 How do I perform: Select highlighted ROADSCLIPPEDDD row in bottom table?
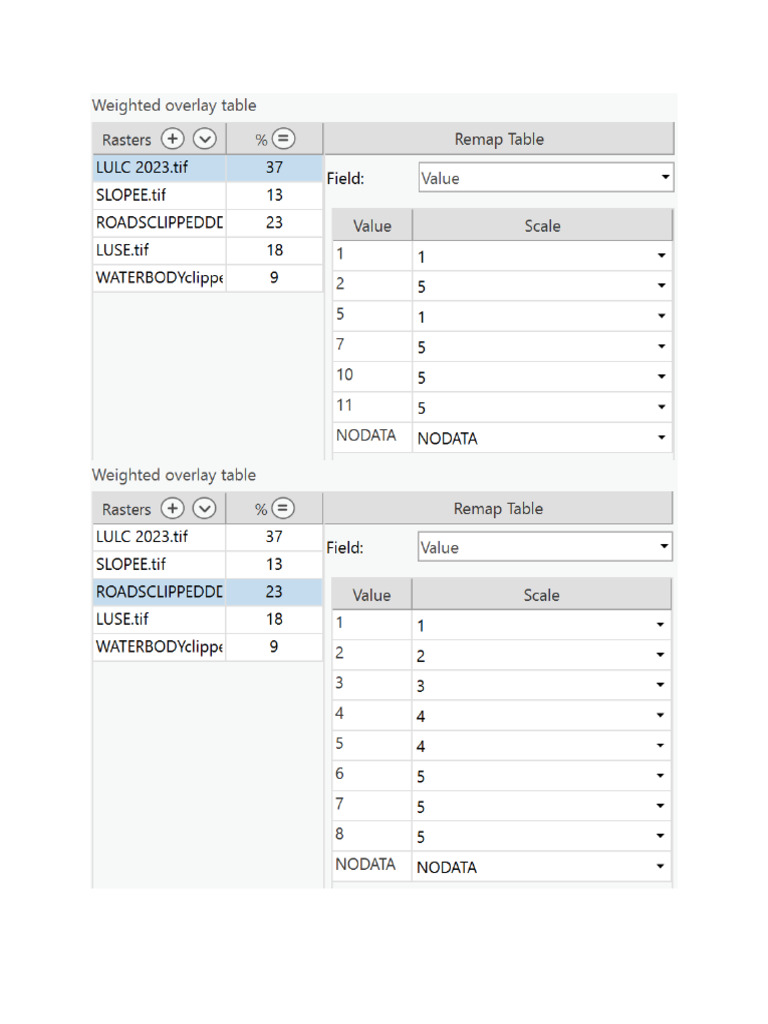pyautogui.click(x=208, y=591)
